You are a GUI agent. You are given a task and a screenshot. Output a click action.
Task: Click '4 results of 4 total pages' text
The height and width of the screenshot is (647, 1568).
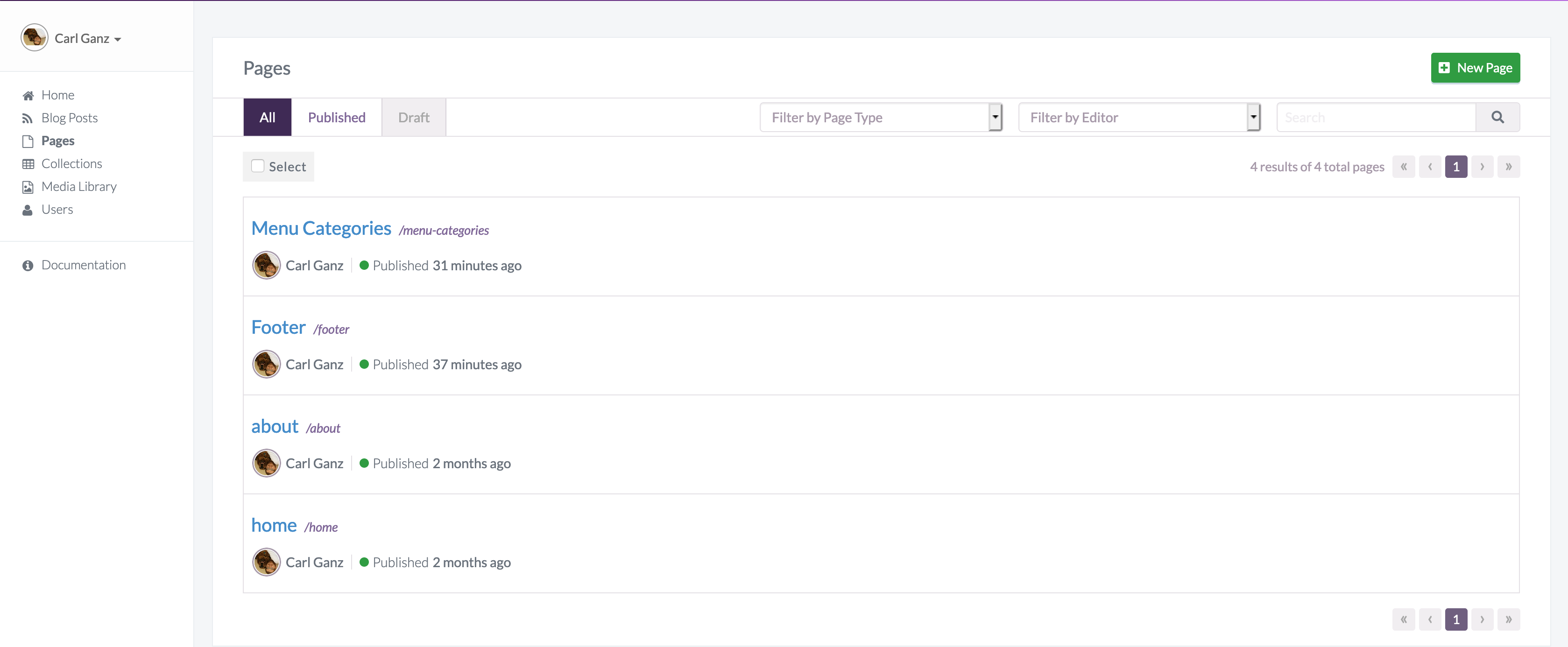click(1317, 167)
